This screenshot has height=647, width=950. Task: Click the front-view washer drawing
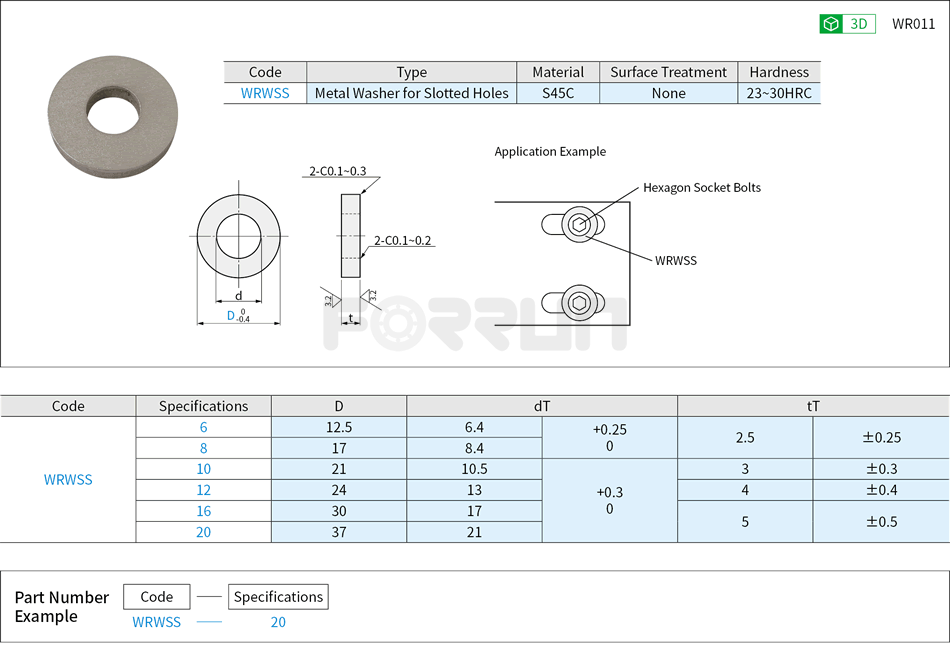[238, 235]
